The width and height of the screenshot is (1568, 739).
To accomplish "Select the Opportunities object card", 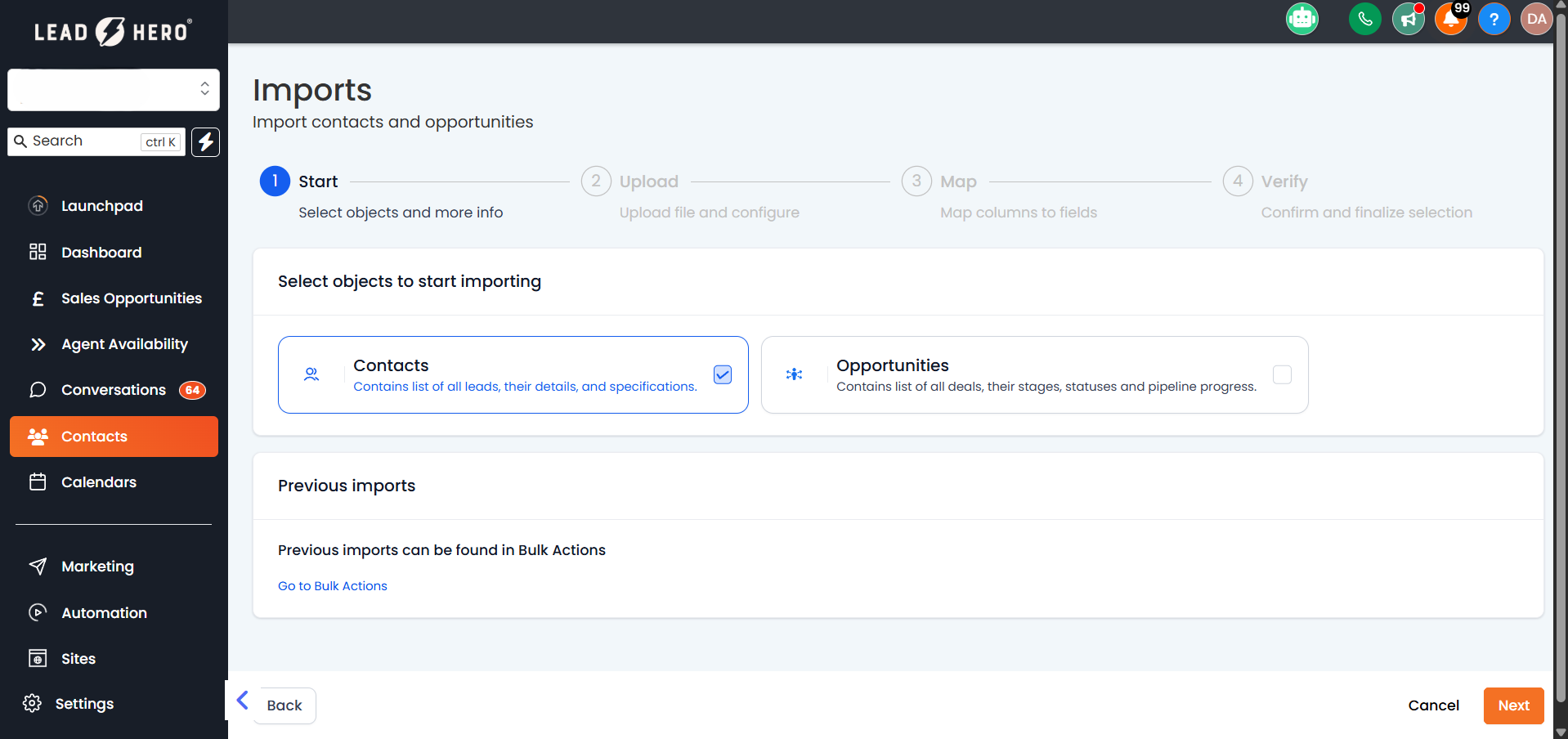I will coord(1033,374).
